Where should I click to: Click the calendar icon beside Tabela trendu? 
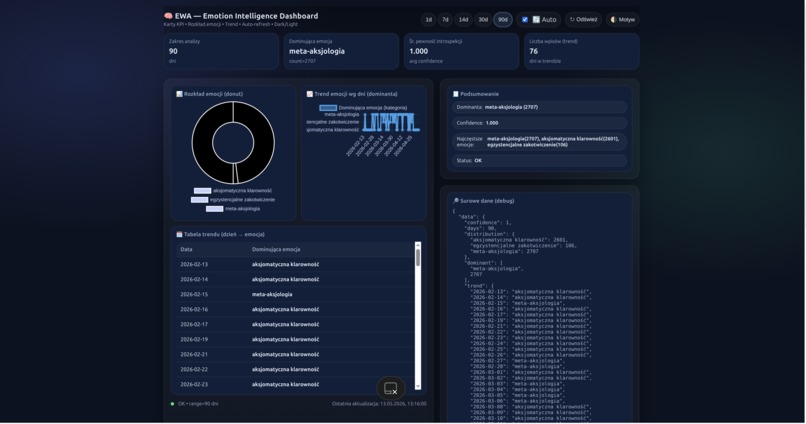point(179,234)
